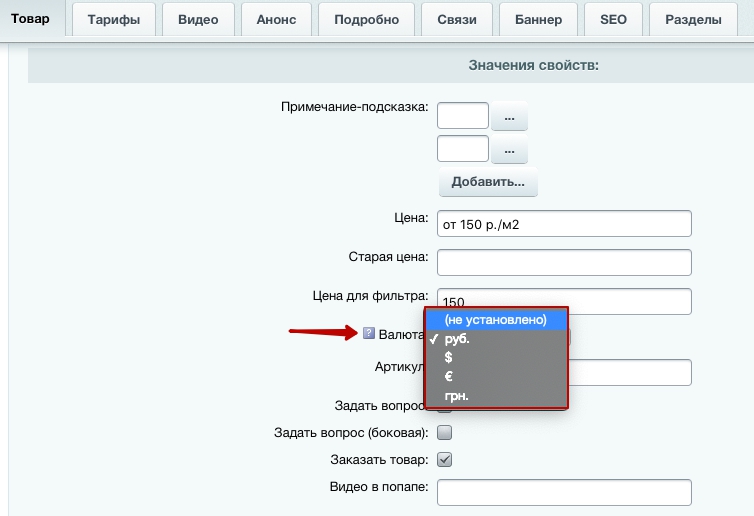Choose 'руб.' currency option
754x516 pixels.
click(496, 339)
